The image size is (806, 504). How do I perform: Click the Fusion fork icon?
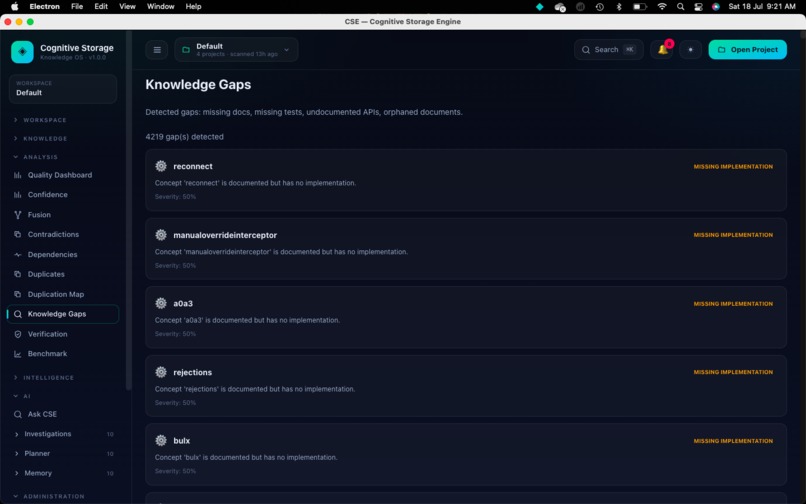pos(17,215)
